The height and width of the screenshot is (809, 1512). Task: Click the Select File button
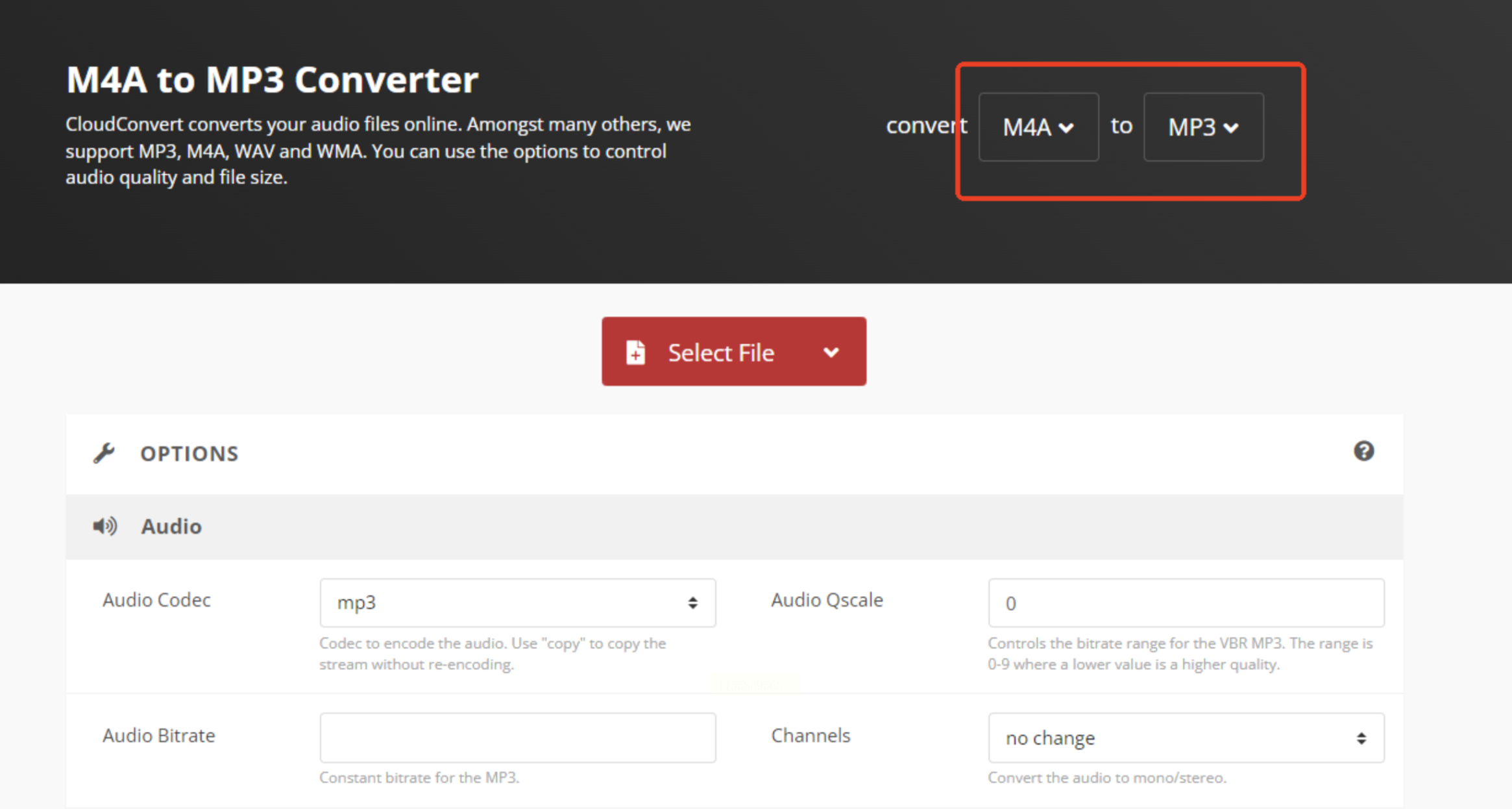click(733, 351)
